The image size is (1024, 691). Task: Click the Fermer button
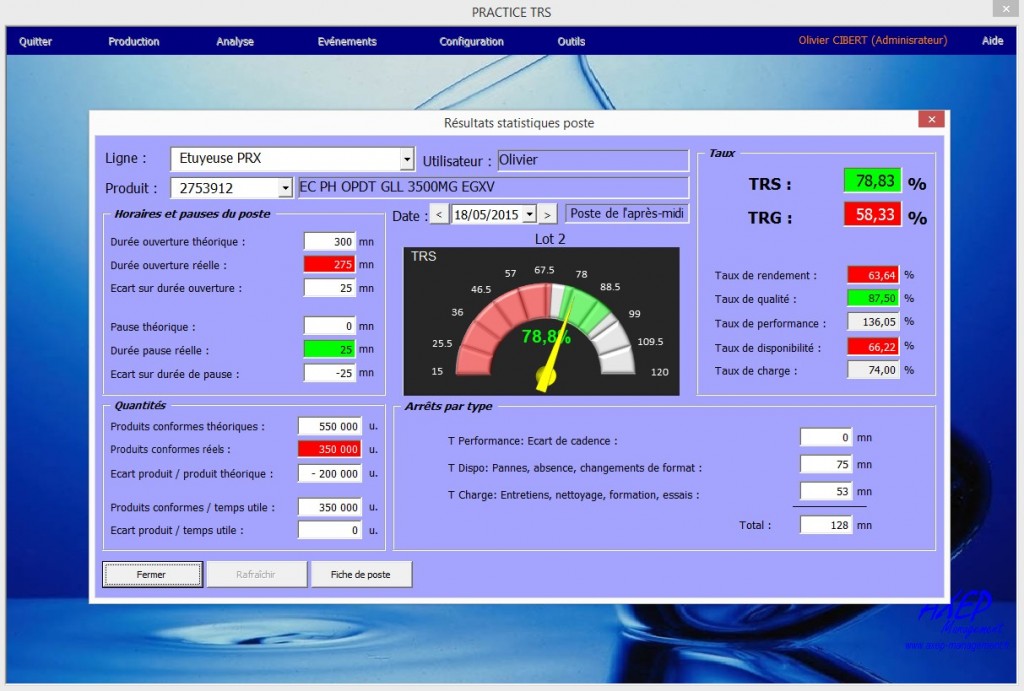pos(152,574)
